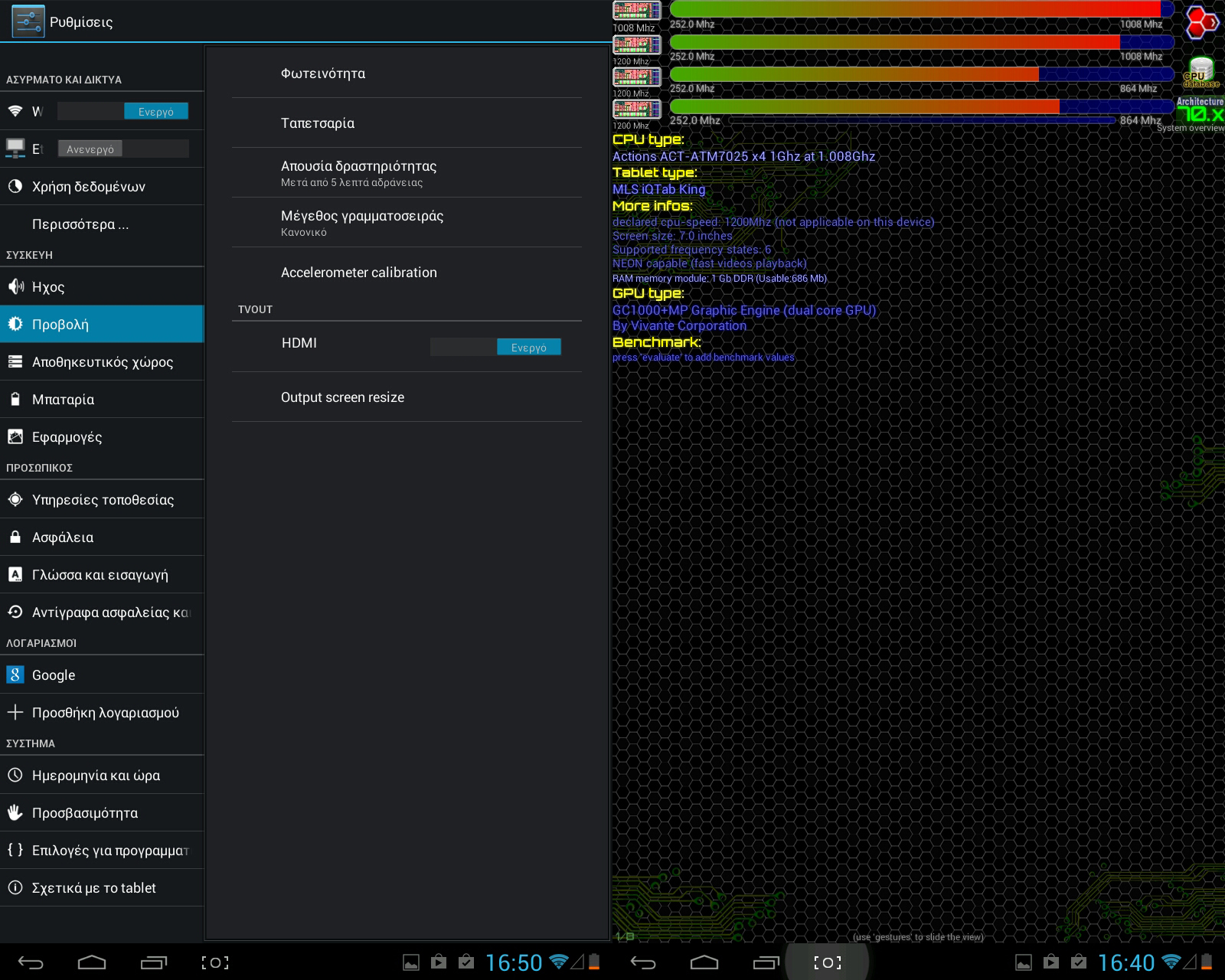
Task: Tap highlighted screenshot button in right navigation bar
Action: (827, 962)
